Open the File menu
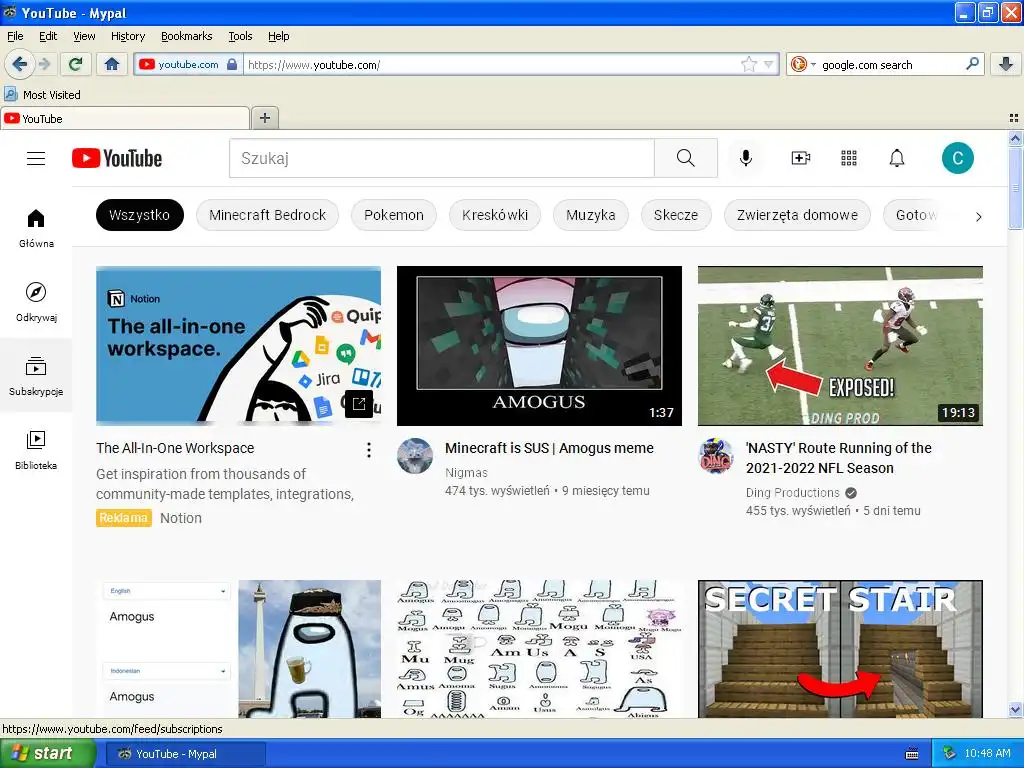1024x768 pixels. tap(15, 36)
